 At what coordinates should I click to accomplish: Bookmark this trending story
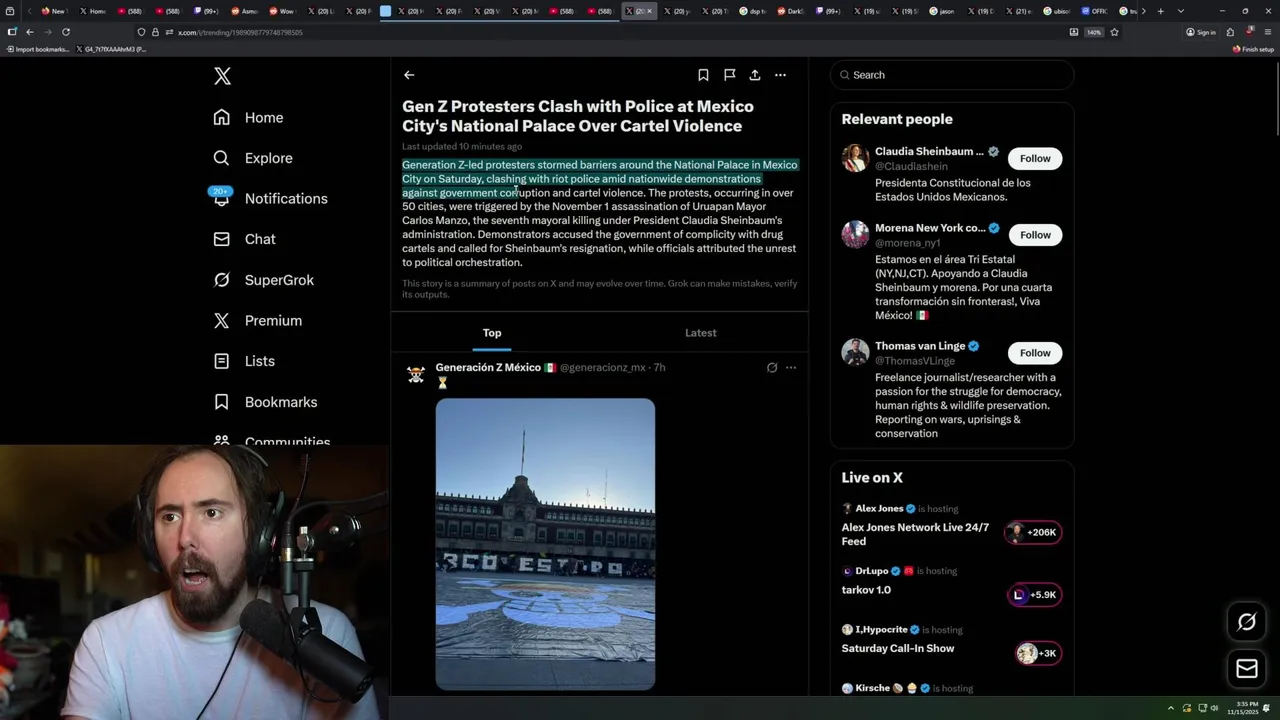pyautogui.click(x=703, y=75)
